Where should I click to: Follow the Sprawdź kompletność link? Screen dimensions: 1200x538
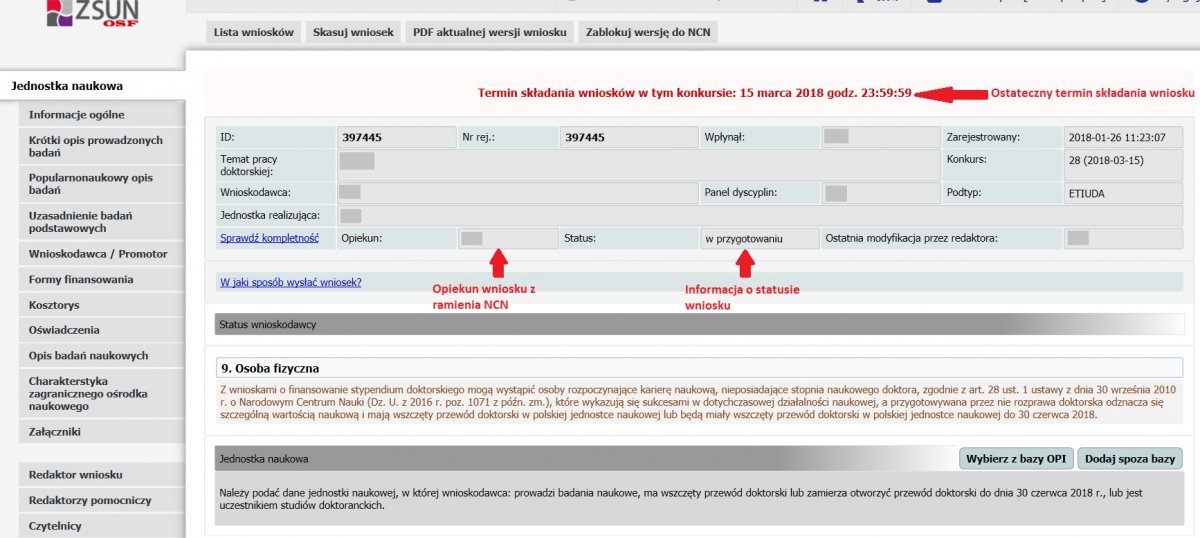click(269, 238)
